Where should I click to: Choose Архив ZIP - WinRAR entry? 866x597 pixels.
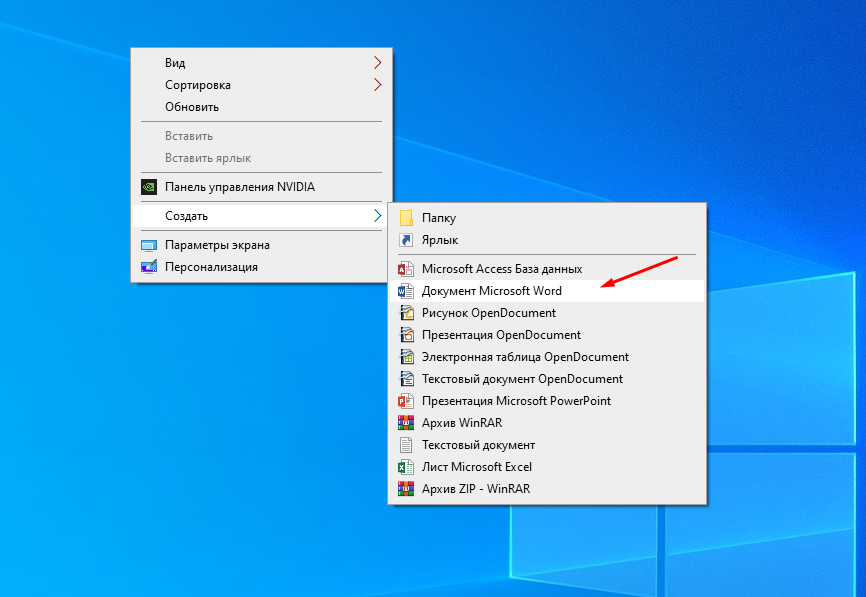[x=476, y=489]
